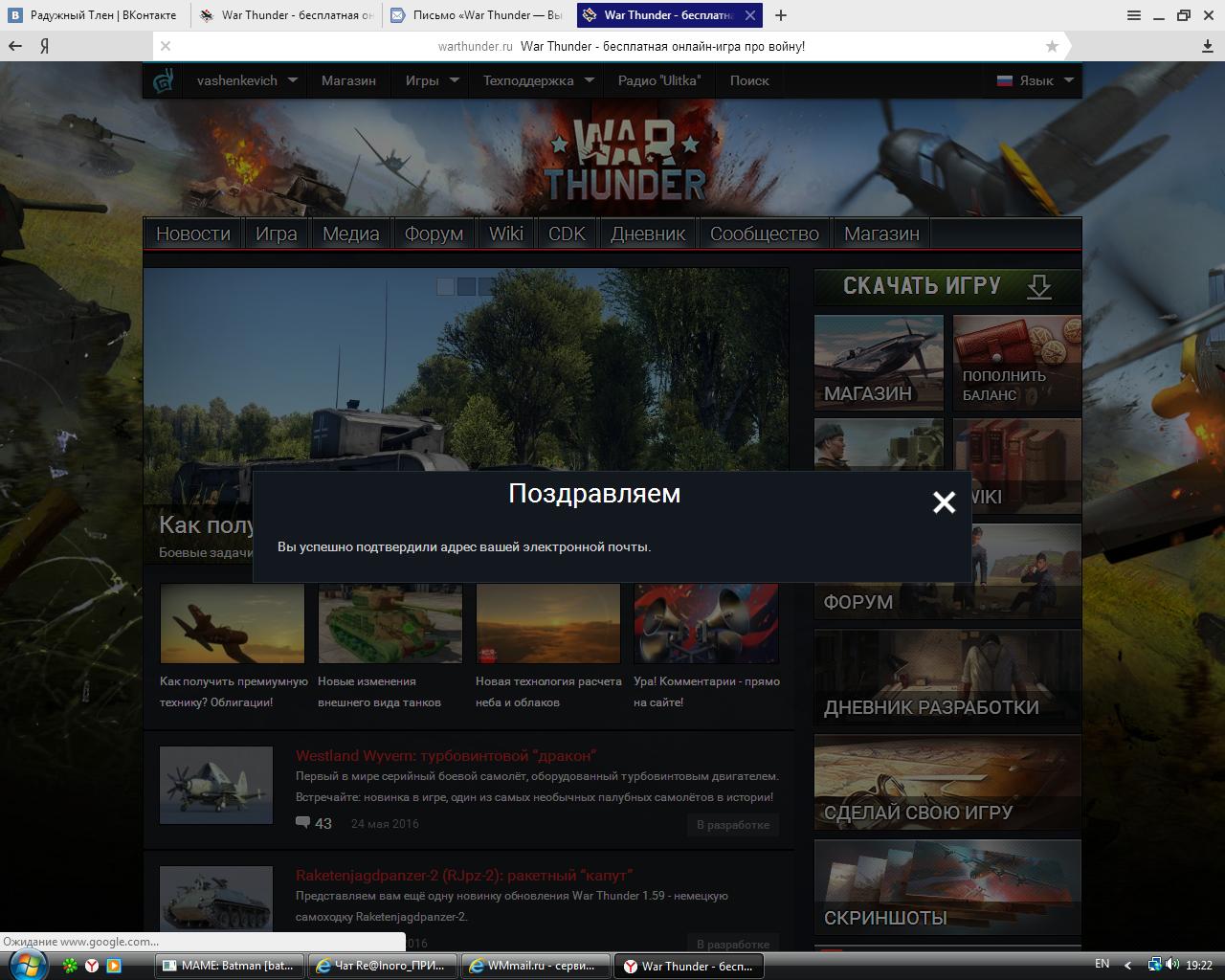
Task: Select the first carousel slide indicator
Action: click(445, 286)
